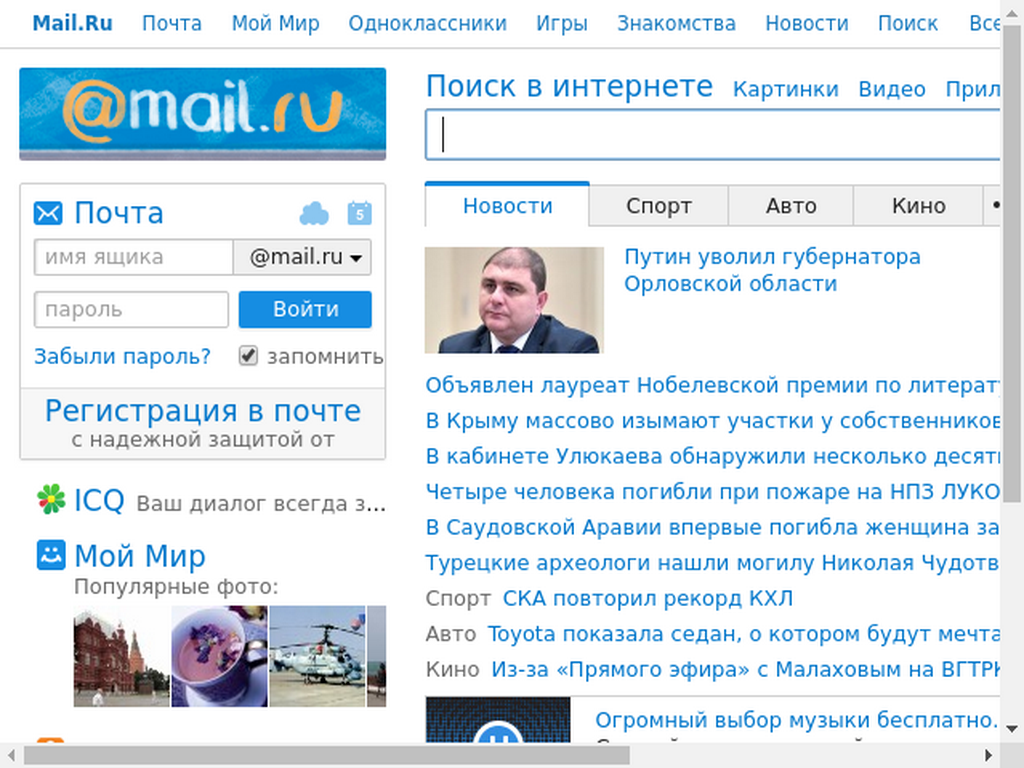The width and height of the screenshot is (1024, 768).
Task: Click the scroll left arrow
Action: tap(10, 756)
